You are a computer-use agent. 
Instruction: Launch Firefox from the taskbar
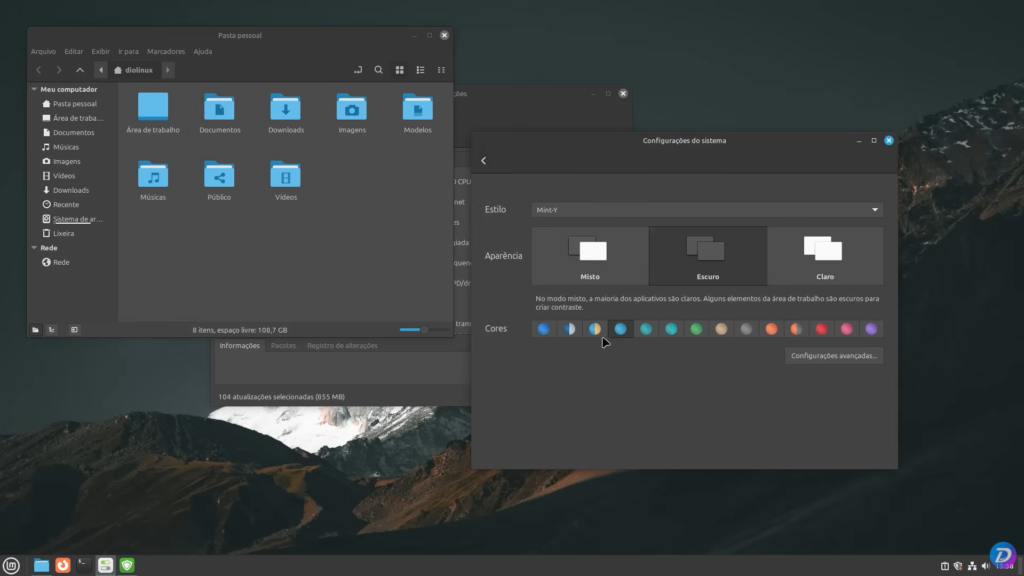(62, 565)
